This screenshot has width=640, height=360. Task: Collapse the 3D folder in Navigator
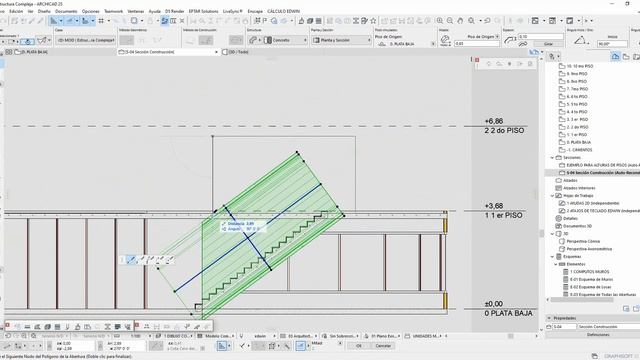[552, 234]
